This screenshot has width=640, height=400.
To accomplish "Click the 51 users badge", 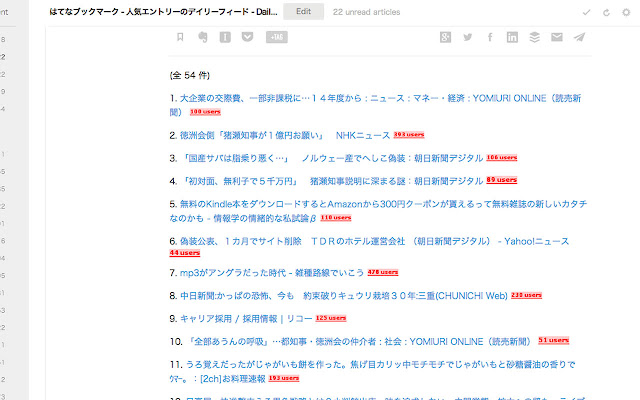I will pos(553,340).
